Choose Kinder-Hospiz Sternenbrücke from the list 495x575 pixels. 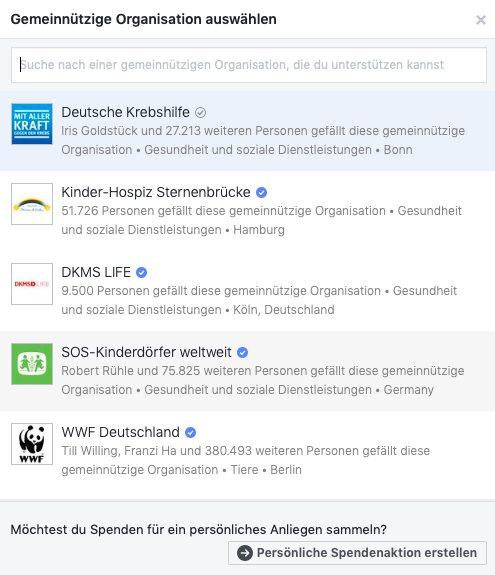(x=156, y=192)
